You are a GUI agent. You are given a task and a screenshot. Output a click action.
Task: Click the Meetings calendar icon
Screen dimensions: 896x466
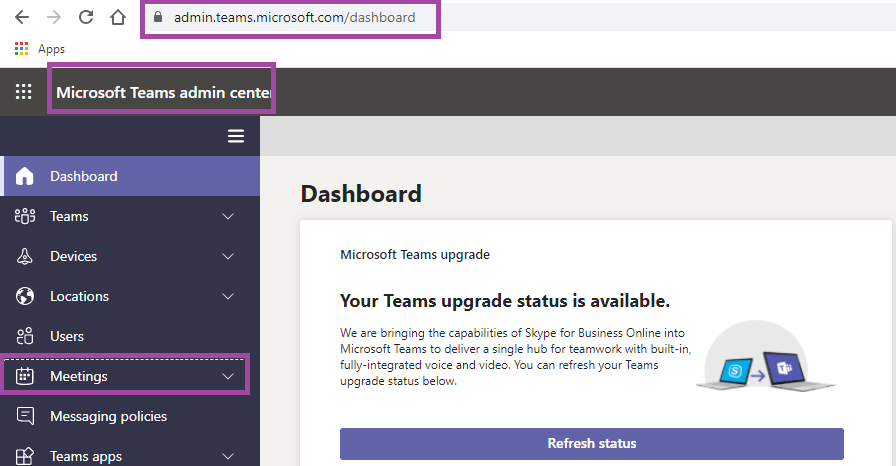[x=25, y=376]
